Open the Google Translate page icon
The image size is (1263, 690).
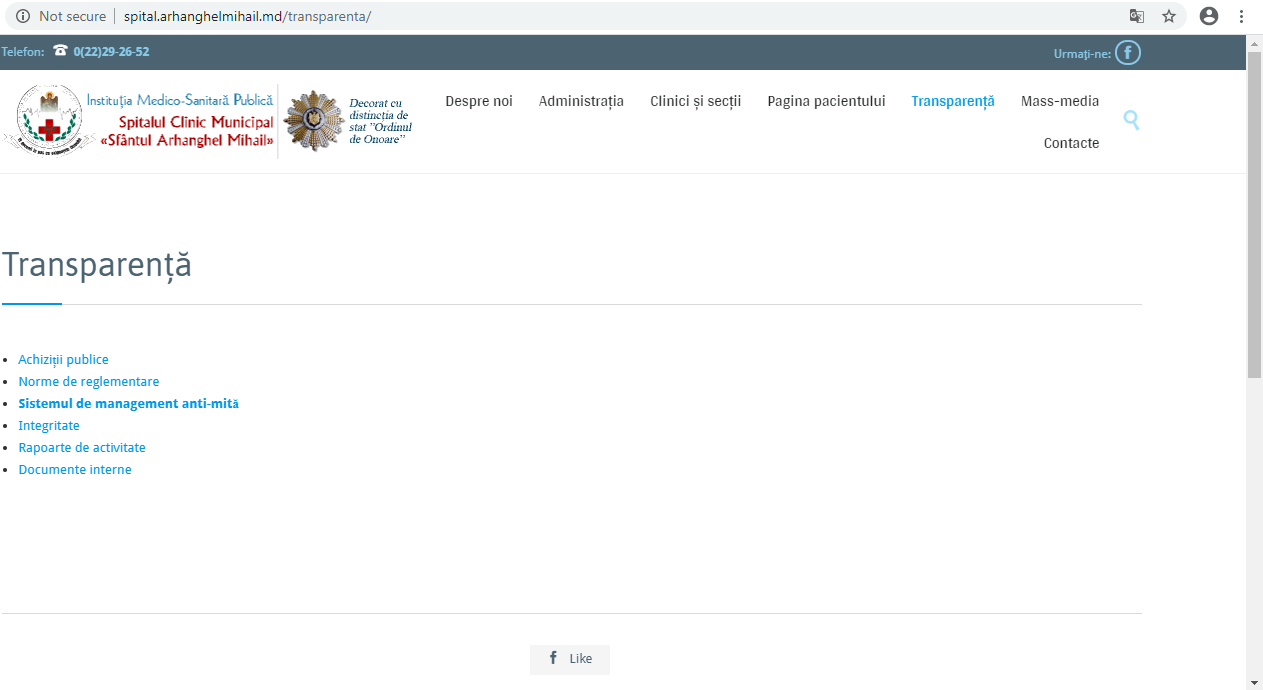(1137, 16)
